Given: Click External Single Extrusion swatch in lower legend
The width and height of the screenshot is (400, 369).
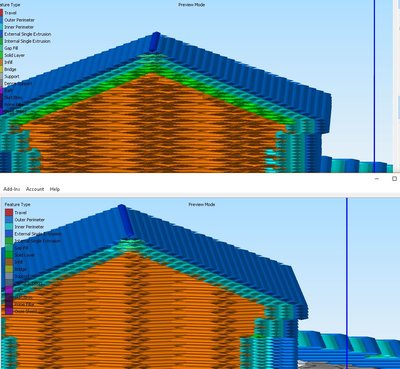Looking at the screenshot, I should tap(9, 234).
